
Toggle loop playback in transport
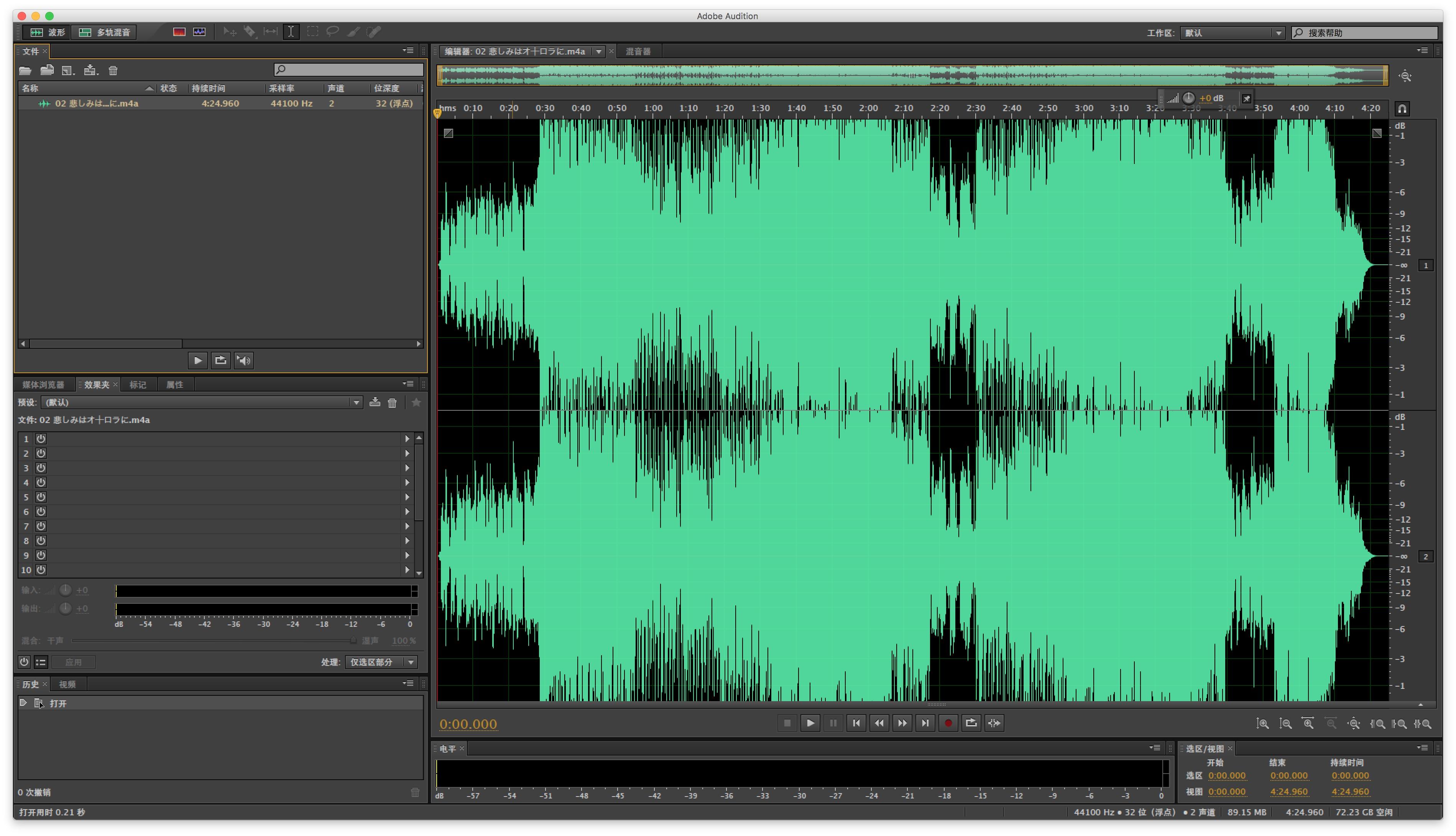point(971,723)
